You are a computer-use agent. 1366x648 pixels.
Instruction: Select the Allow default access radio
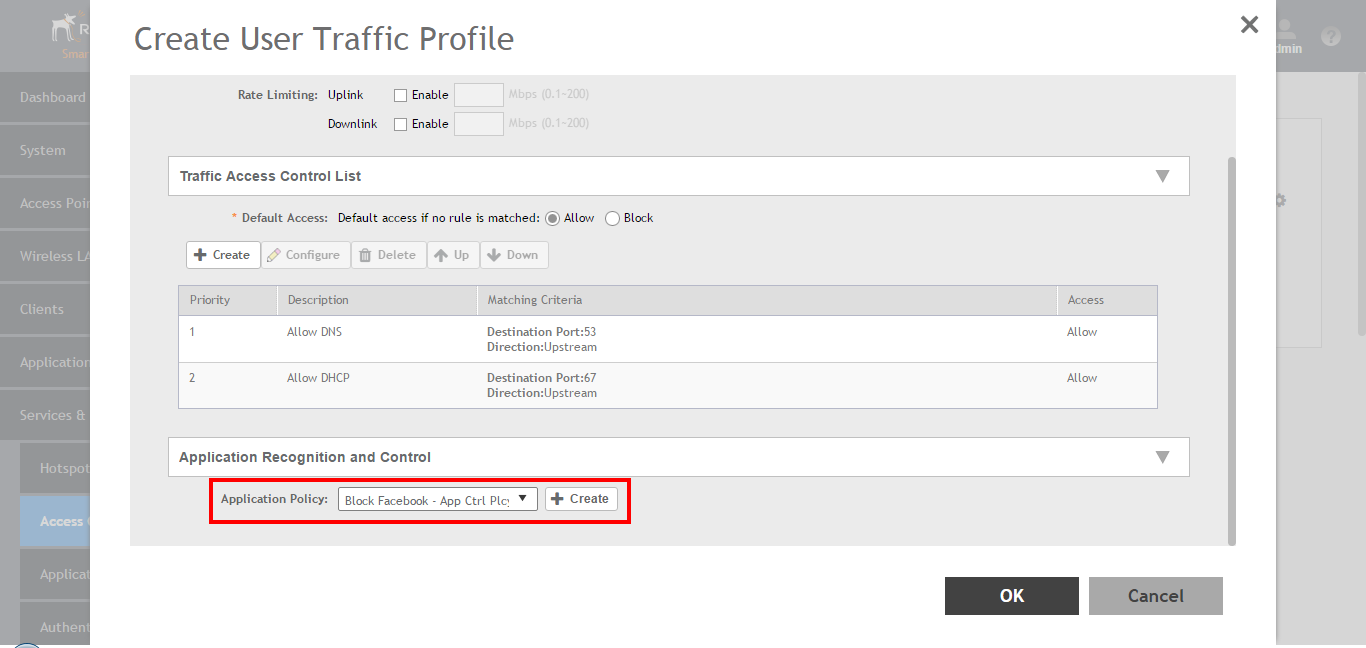click(553, 219)
